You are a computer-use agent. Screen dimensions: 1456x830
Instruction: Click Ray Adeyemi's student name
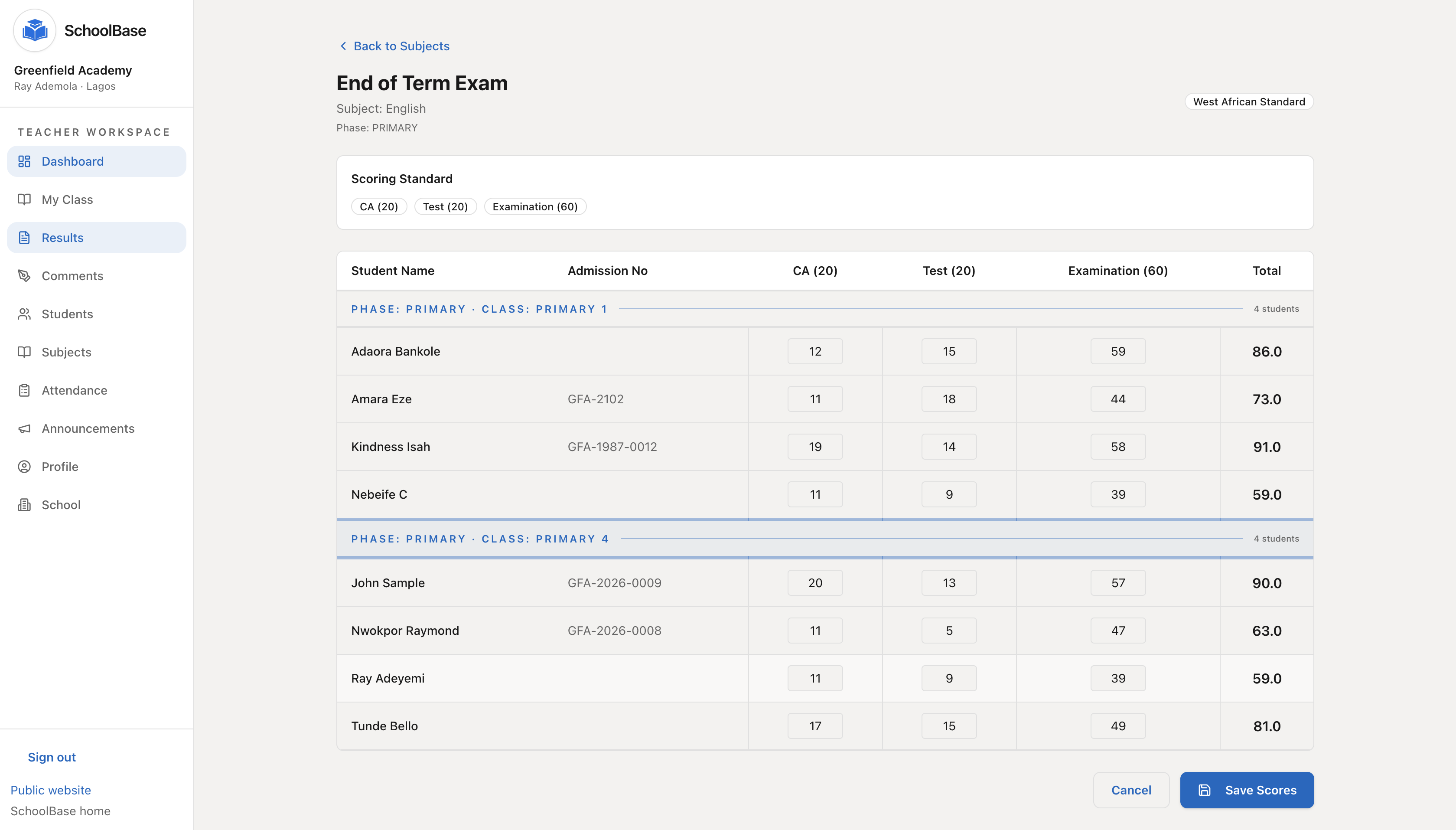(x=388, y=678)
